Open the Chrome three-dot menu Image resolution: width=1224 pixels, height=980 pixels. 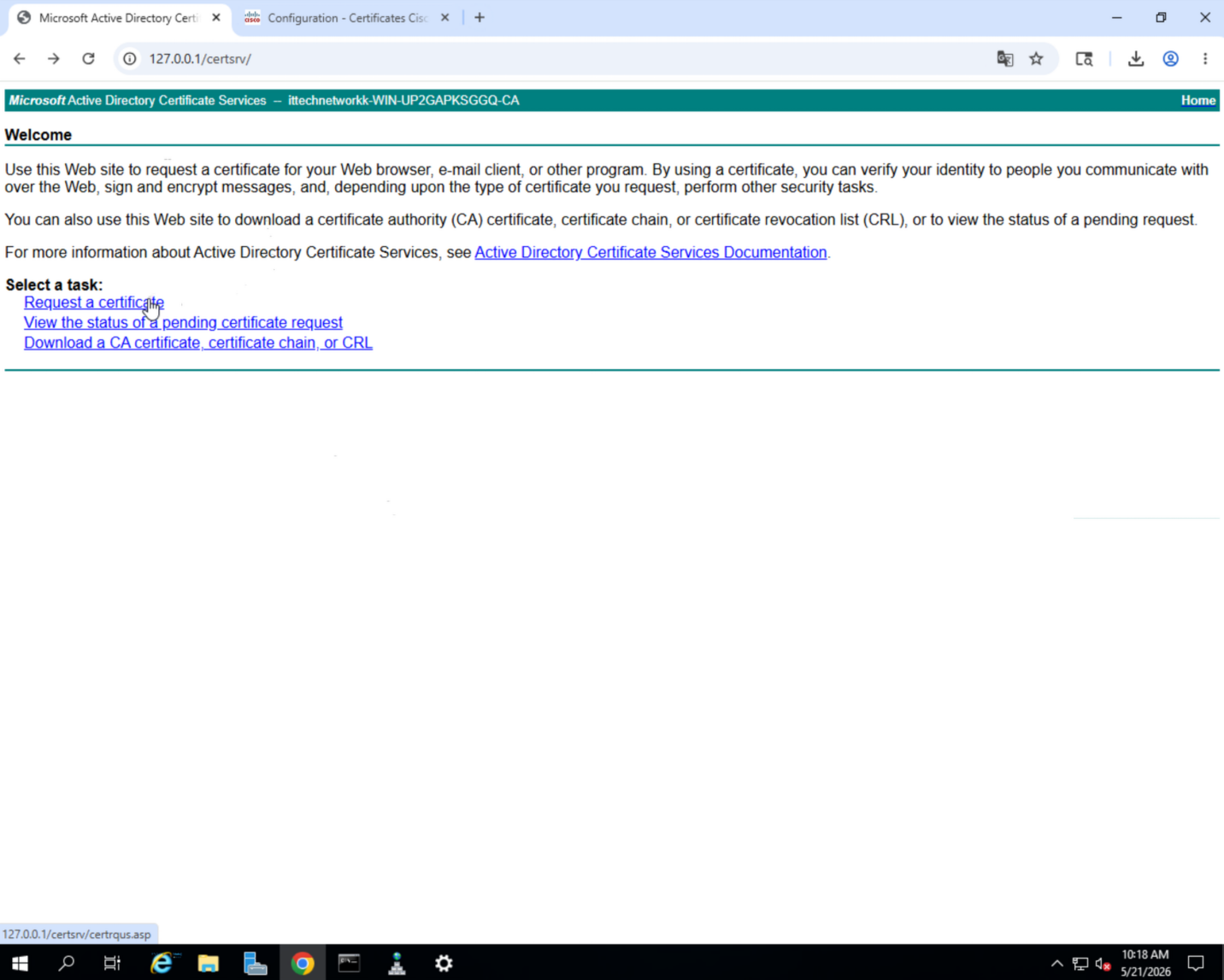coord(1205,59)
